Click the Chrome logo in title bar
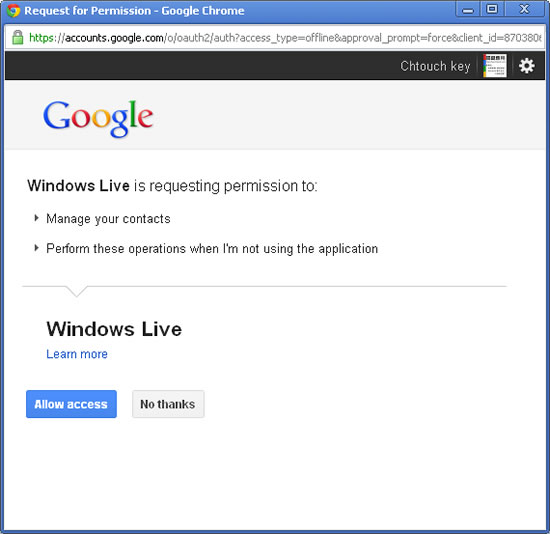The image size is (550, 534). coord(13,11)
